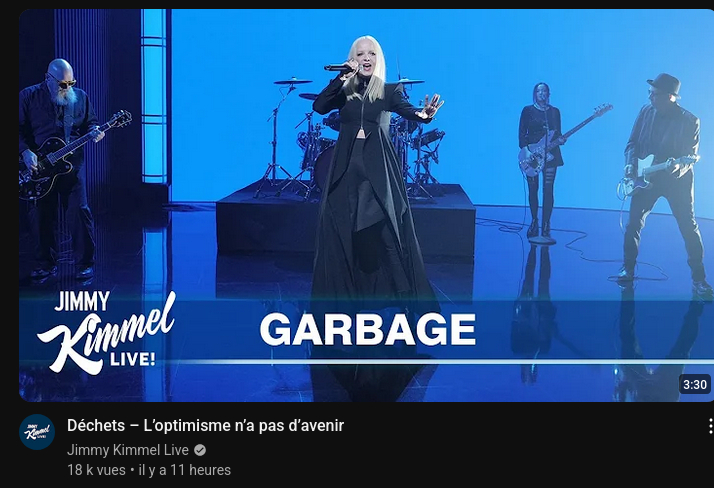The width and height of the screenshot is (714, 488).
Task: Open the three-dot more actions menu
Action: 710,427
